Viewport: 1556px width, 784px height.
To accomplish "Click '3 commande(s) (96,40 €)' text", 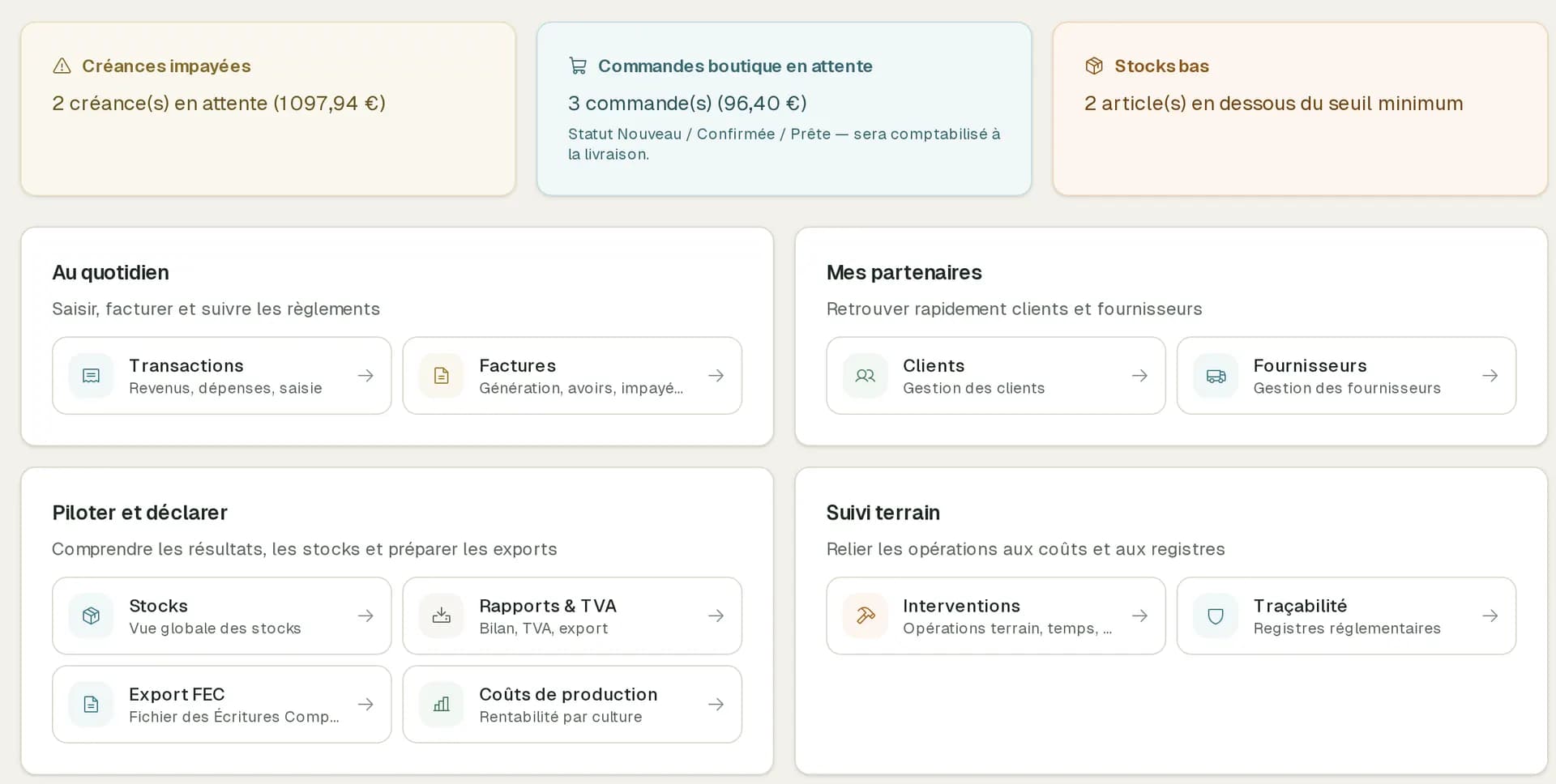I will [687, 104].
